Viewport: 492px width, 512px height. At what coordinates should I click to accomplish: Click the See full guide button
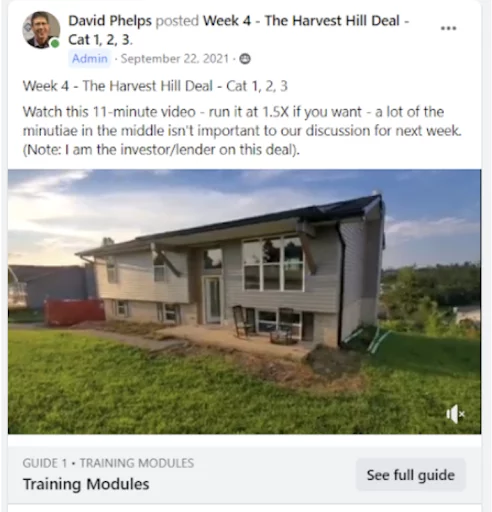(411, 475)
